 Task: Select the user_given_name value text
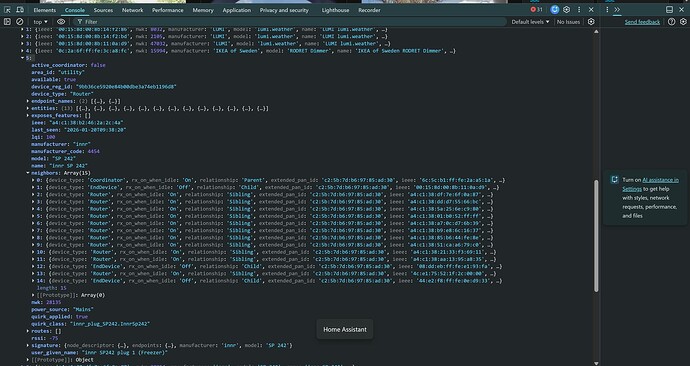(125, 352)
